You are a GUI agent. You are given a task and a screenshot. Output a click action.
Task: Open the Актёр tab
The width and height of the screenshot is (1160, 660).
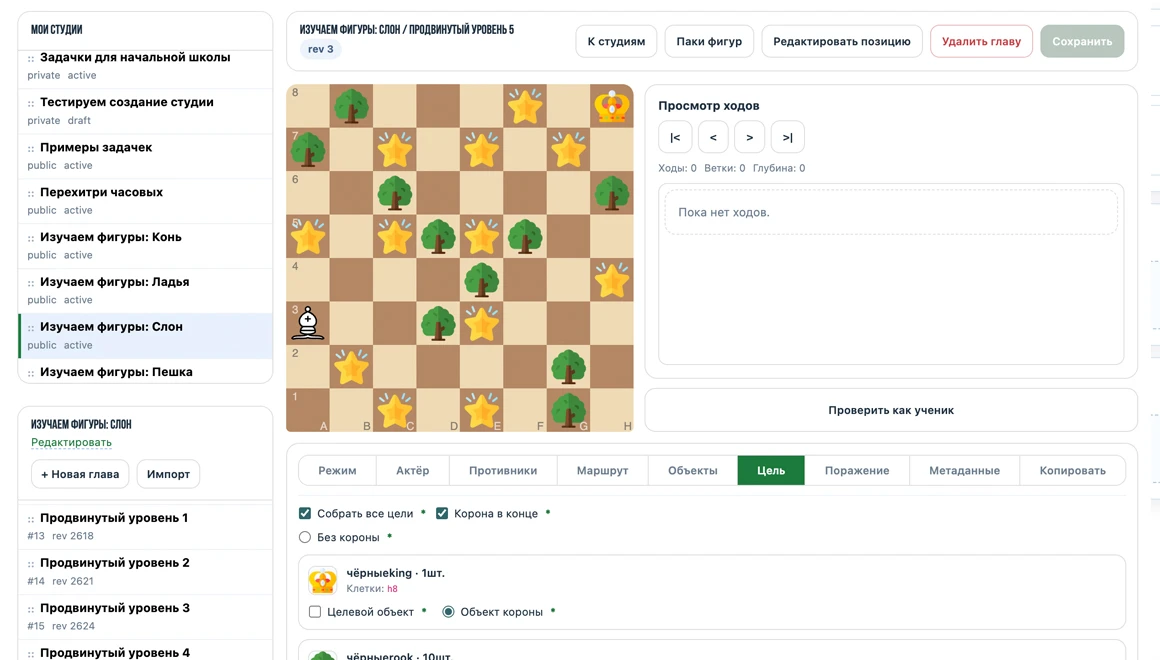(x=412, y=471)
